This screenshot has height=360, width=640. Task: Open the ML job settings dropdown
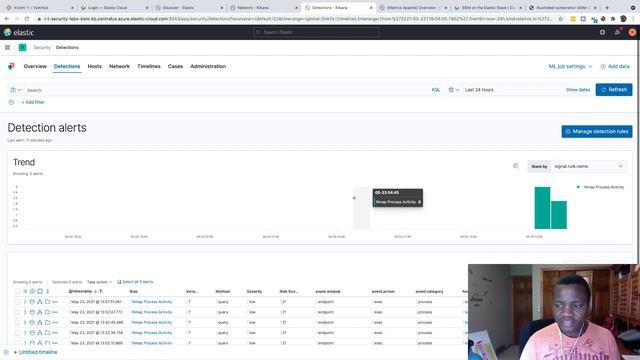pyautogui.click(x=570, y=66)
